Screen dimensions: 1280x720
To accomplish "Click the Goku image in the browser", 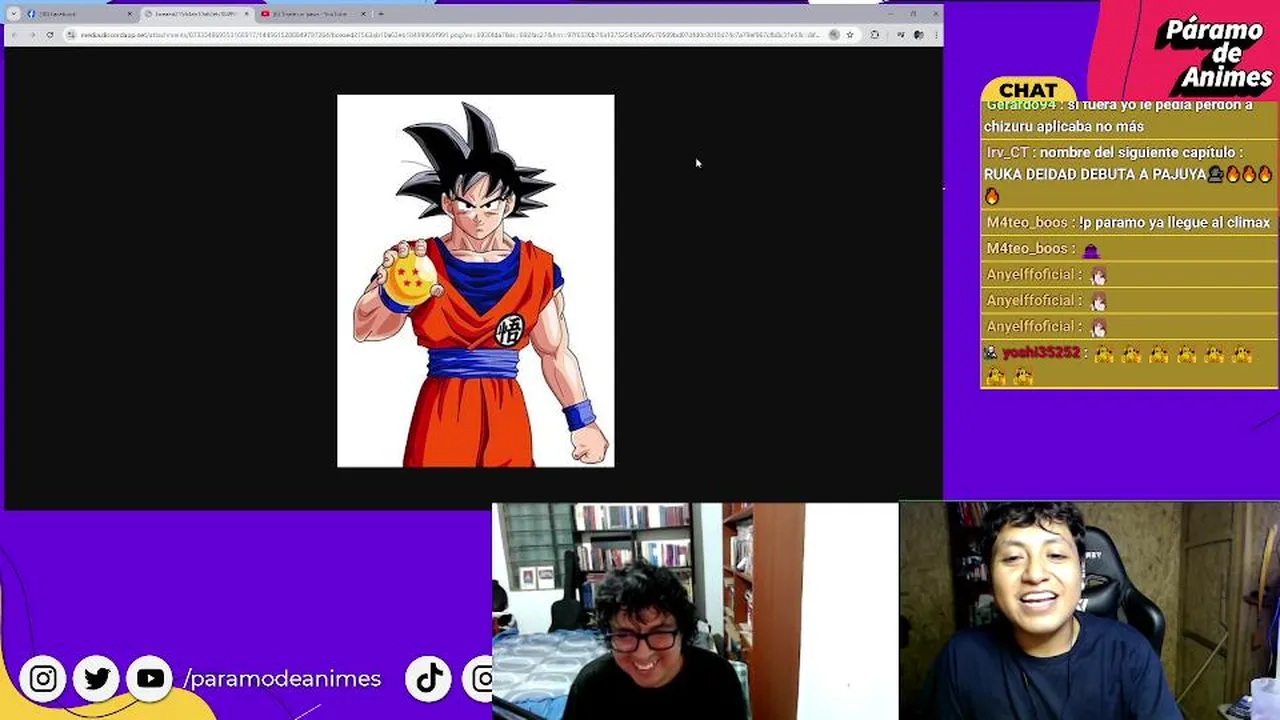I will 476,281.
